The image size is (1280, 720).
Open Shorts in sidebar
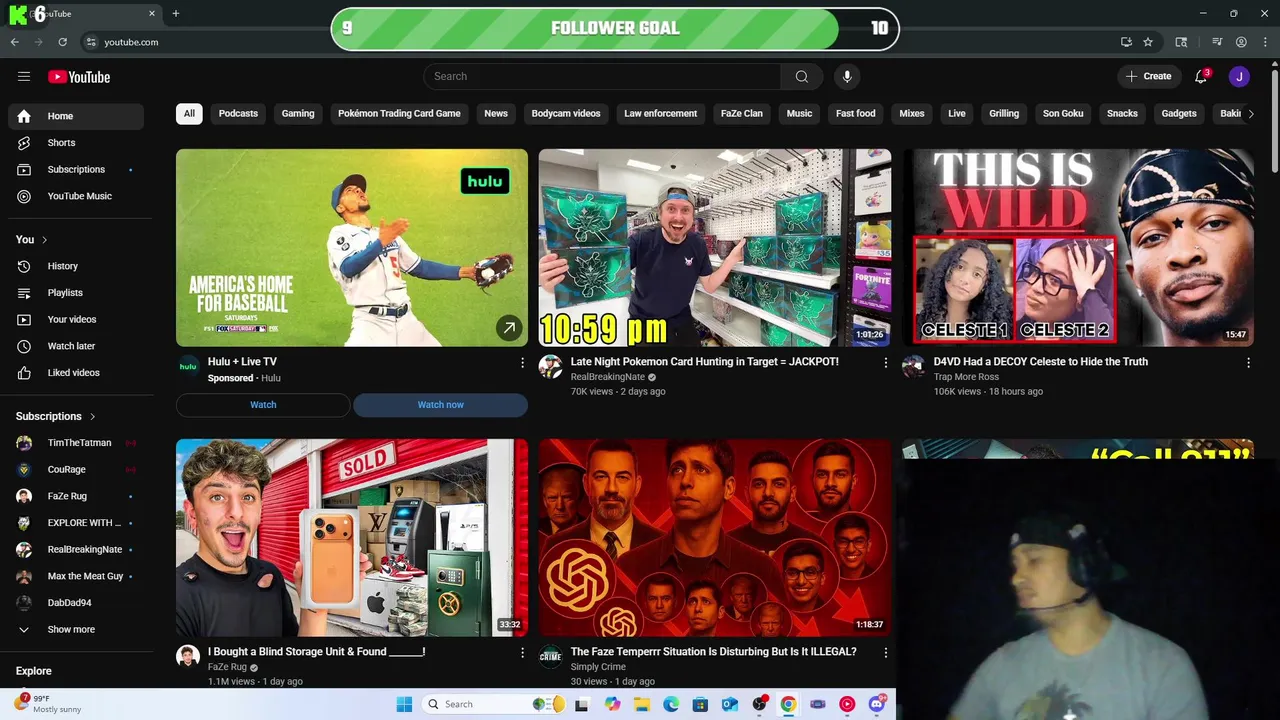tap(76, 143)
